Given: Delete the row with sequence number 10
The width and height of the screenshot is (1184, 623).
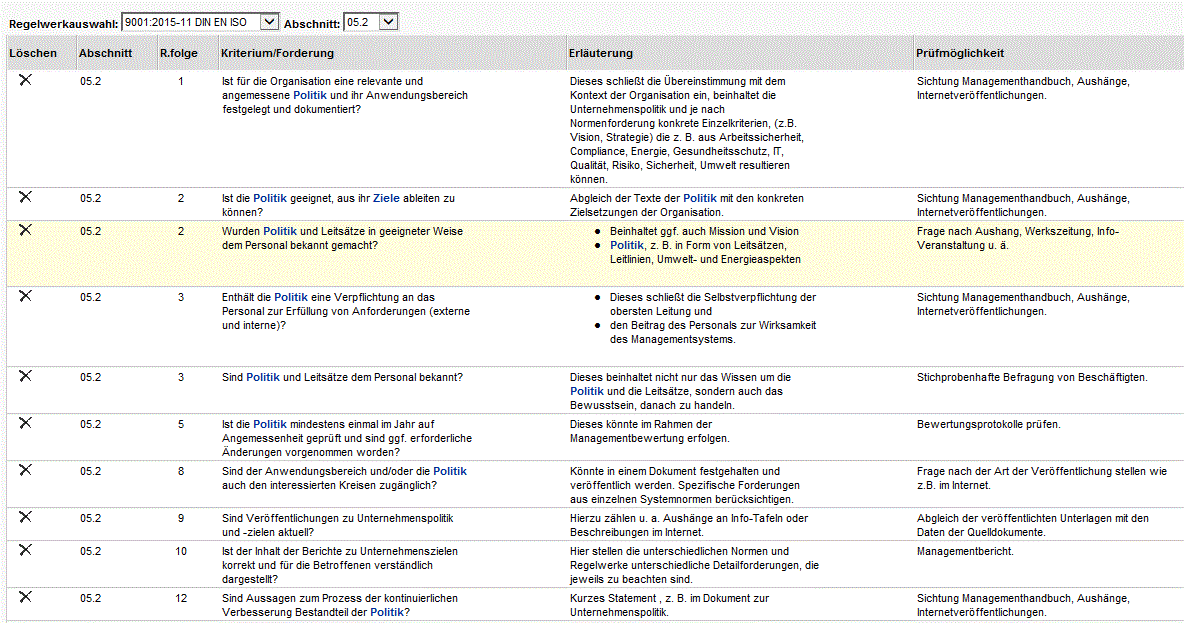Looking at the screenshot, I should tap(25, 550).
